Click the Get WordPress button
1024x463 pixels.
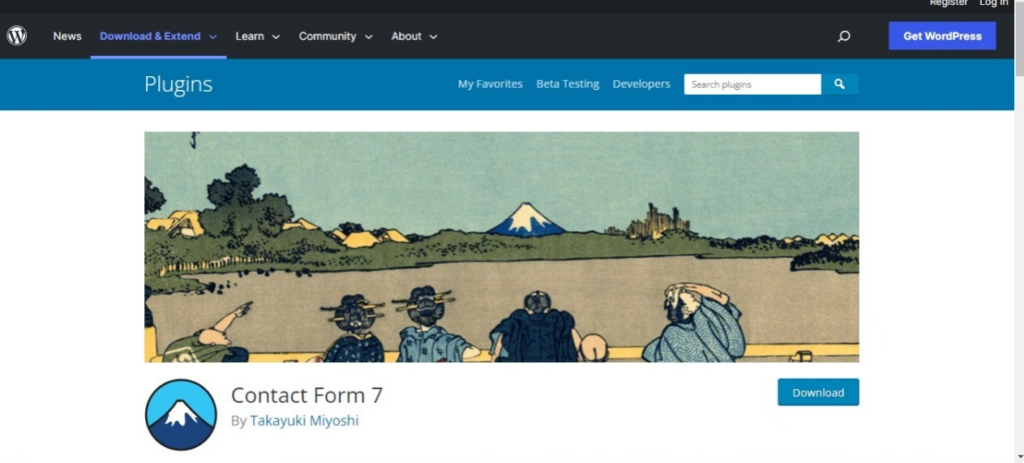(942, 36)
